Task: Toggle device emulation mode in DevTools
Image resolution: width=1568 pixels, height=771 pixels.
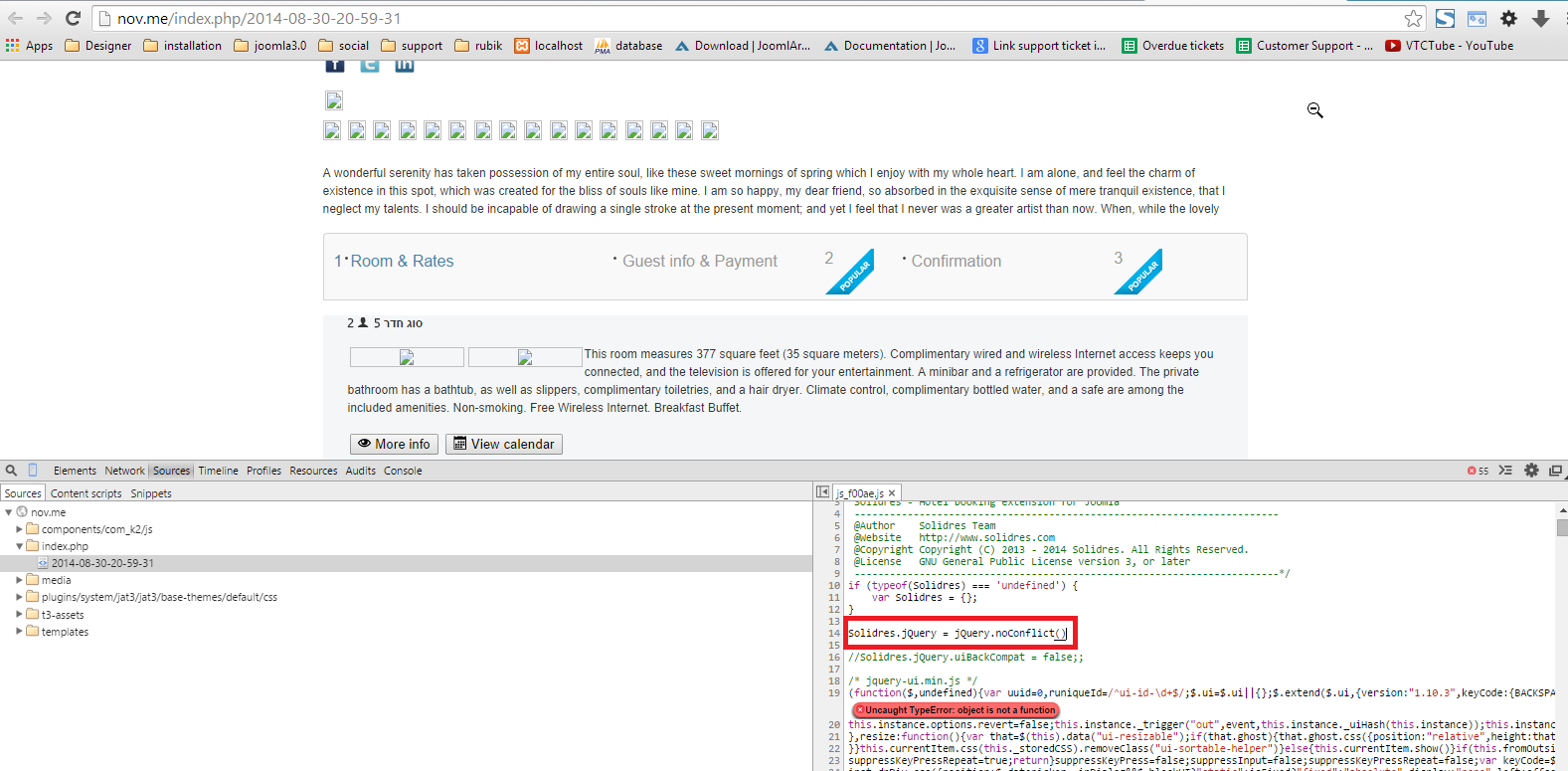Action: coord(33,471)
